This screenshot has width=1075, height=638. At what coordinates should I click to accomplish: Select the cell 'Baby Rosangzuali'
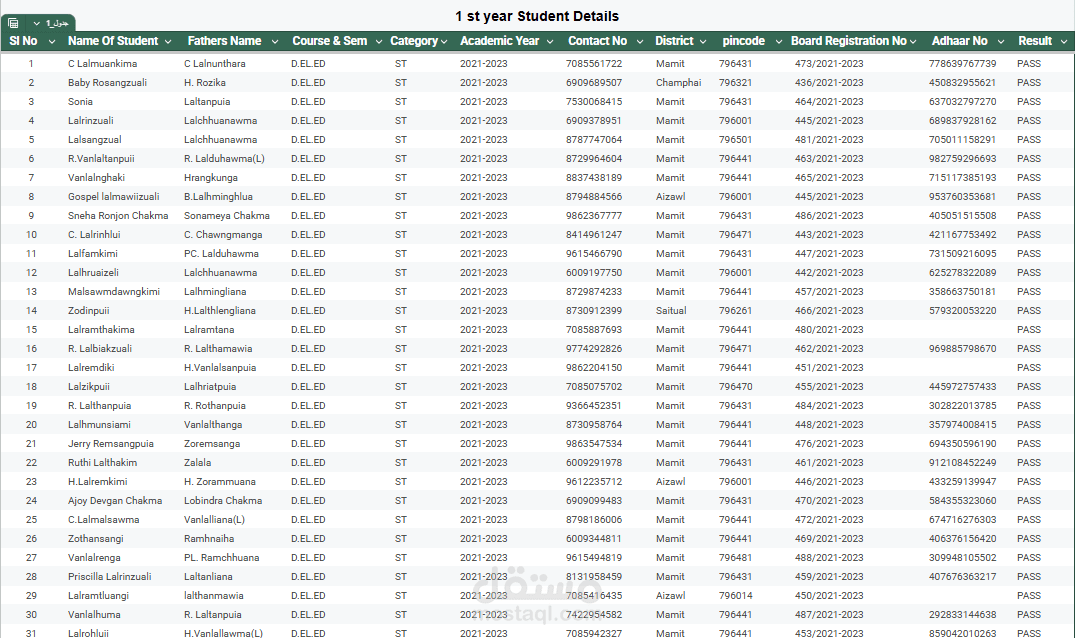pyautogui.click(x=106, y=82)
